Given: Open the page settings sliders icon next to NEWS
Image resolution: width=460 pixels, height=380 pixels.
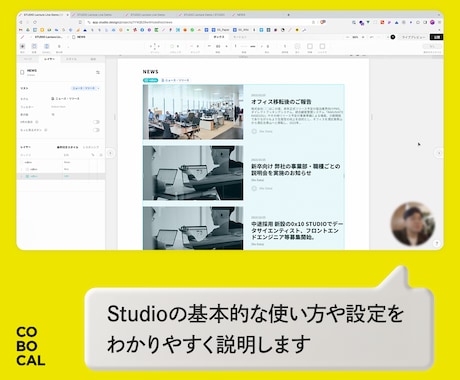Looking at the screenshot, I should [x=98, y=72].
